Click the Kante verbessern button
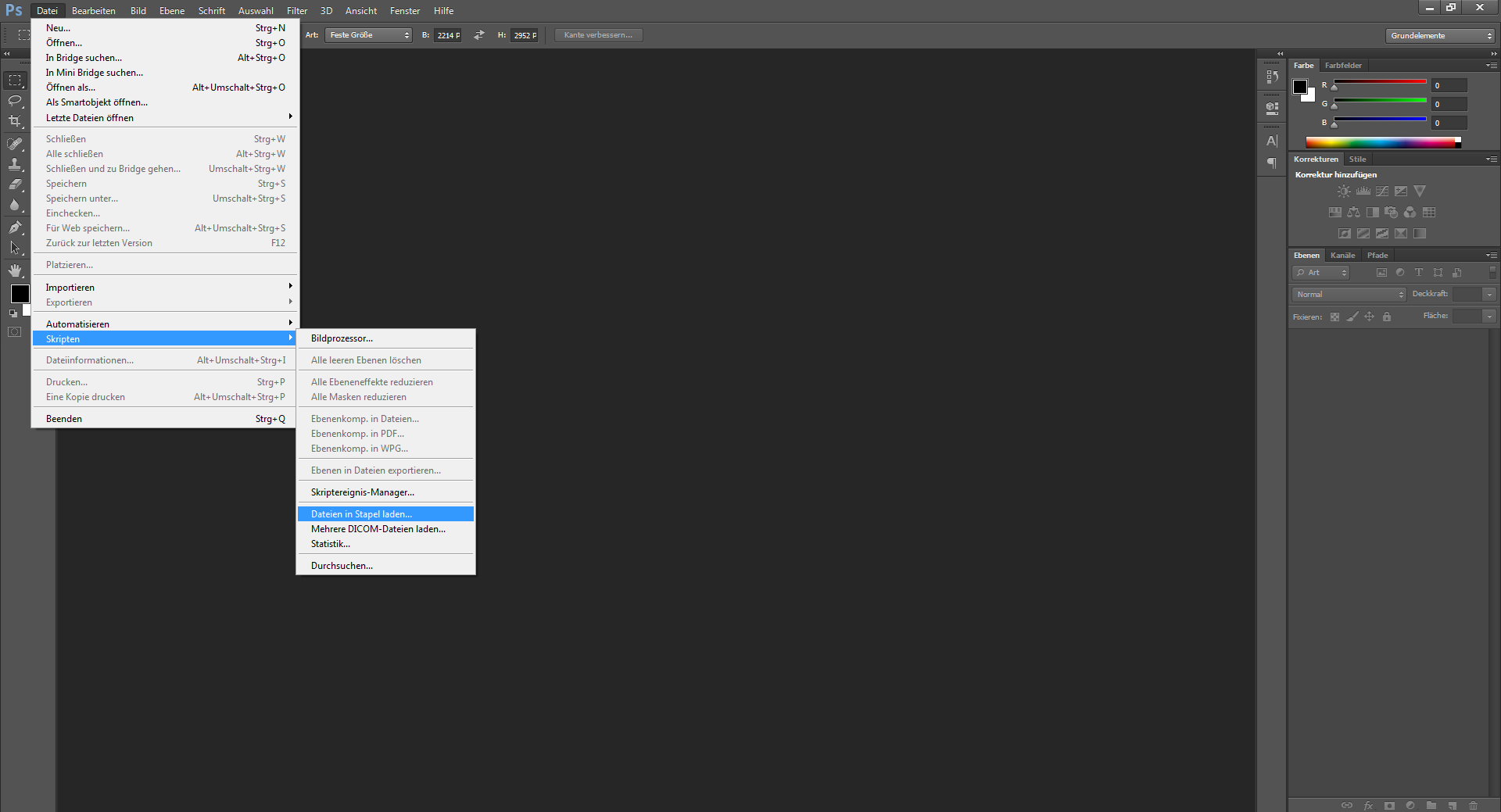 point(598,35)
